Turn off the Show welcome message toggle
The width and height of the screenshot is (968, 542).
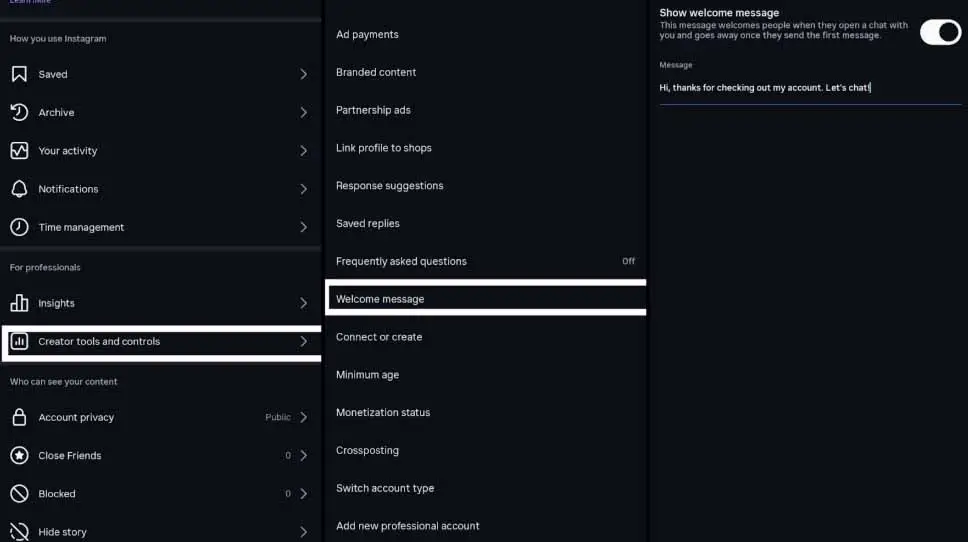pyautogui.click(x=940, y=31)
